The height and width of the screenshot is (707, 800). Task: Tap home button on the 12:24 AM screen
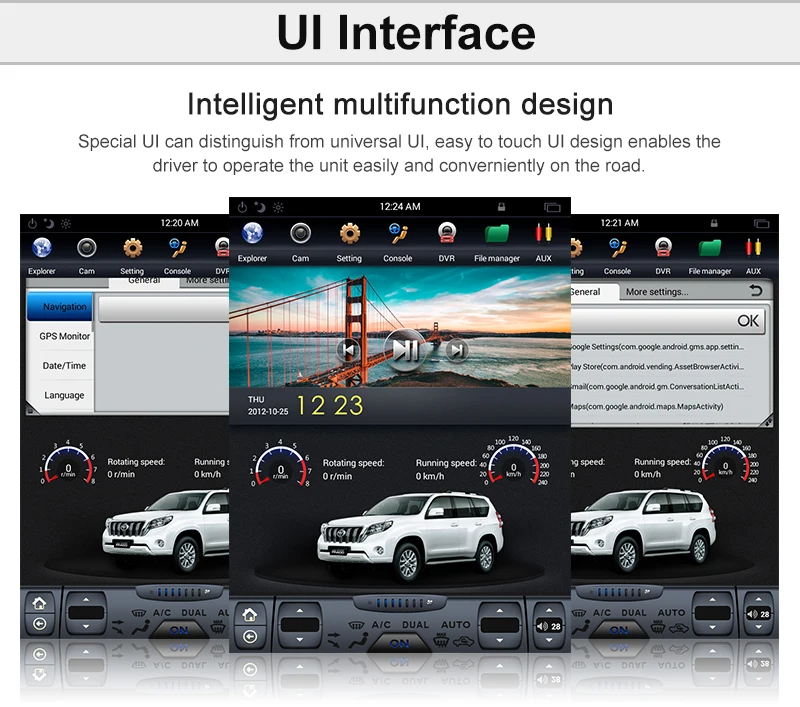pyautogui.click(x=249, y=615)
